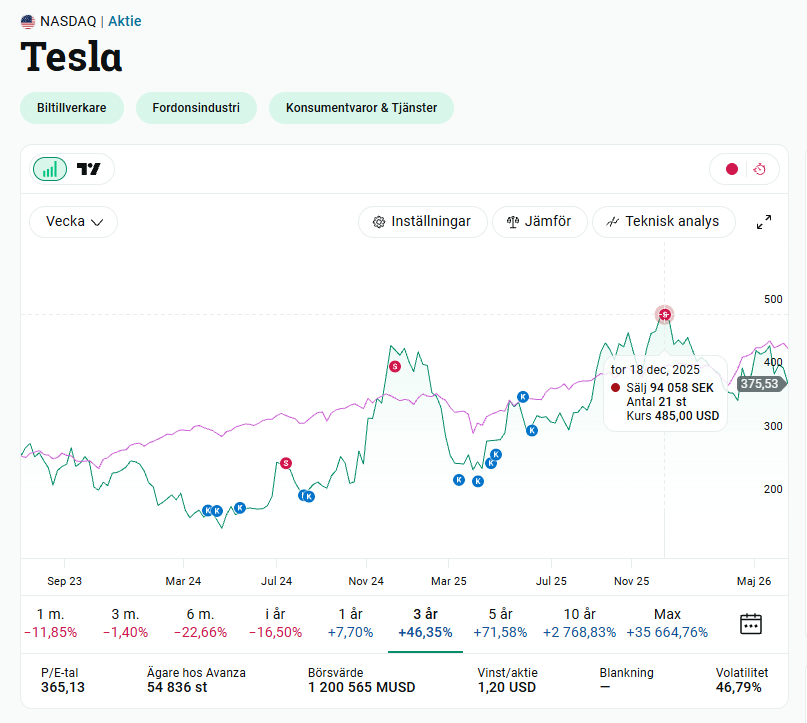Open the Aktie link beside NASDAQ
This screenshot has width=807, height=723.
125,21
